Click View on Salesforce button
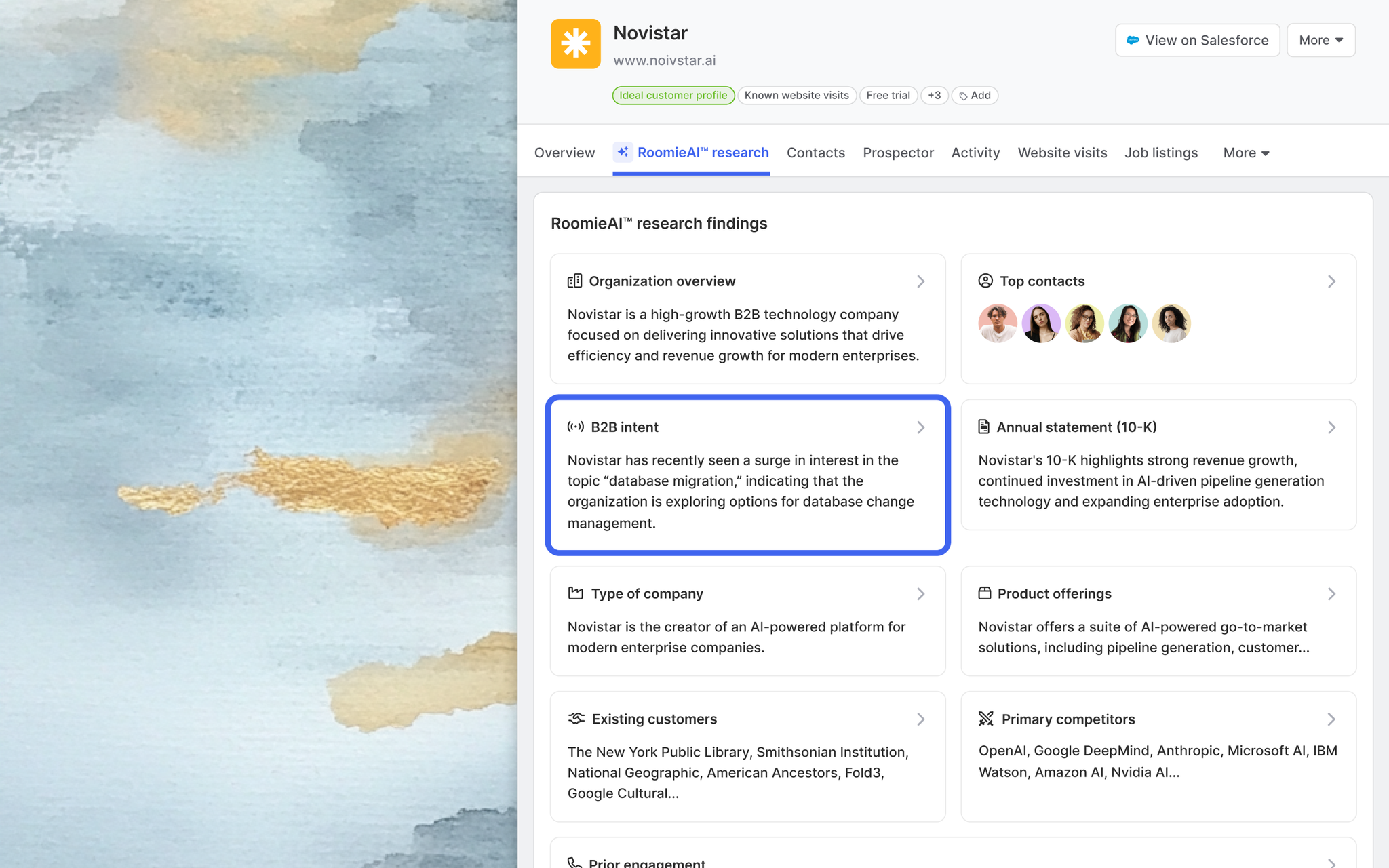The image size is (1389, 868). 1197,40
